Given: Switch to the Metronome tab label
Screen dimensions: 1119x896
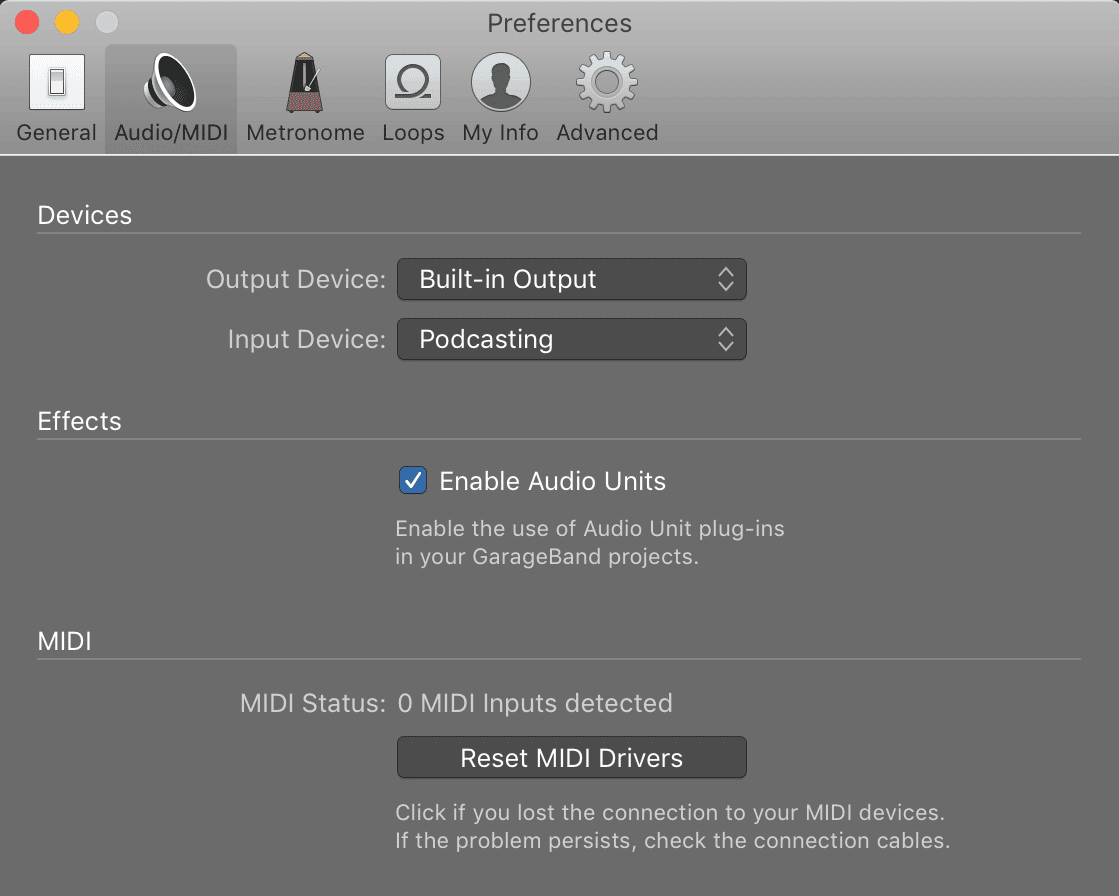Looking at the screenshot, I should click(x=305, y=133).
